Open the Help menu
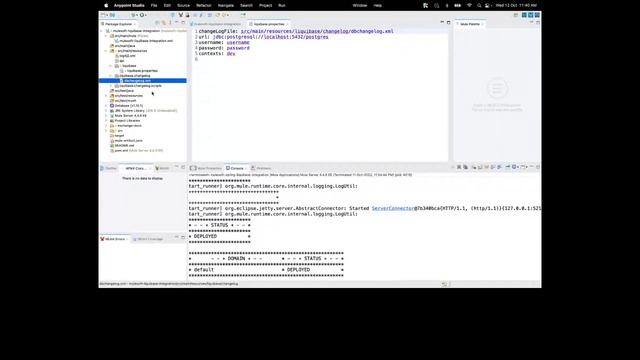 pos(378,6)
